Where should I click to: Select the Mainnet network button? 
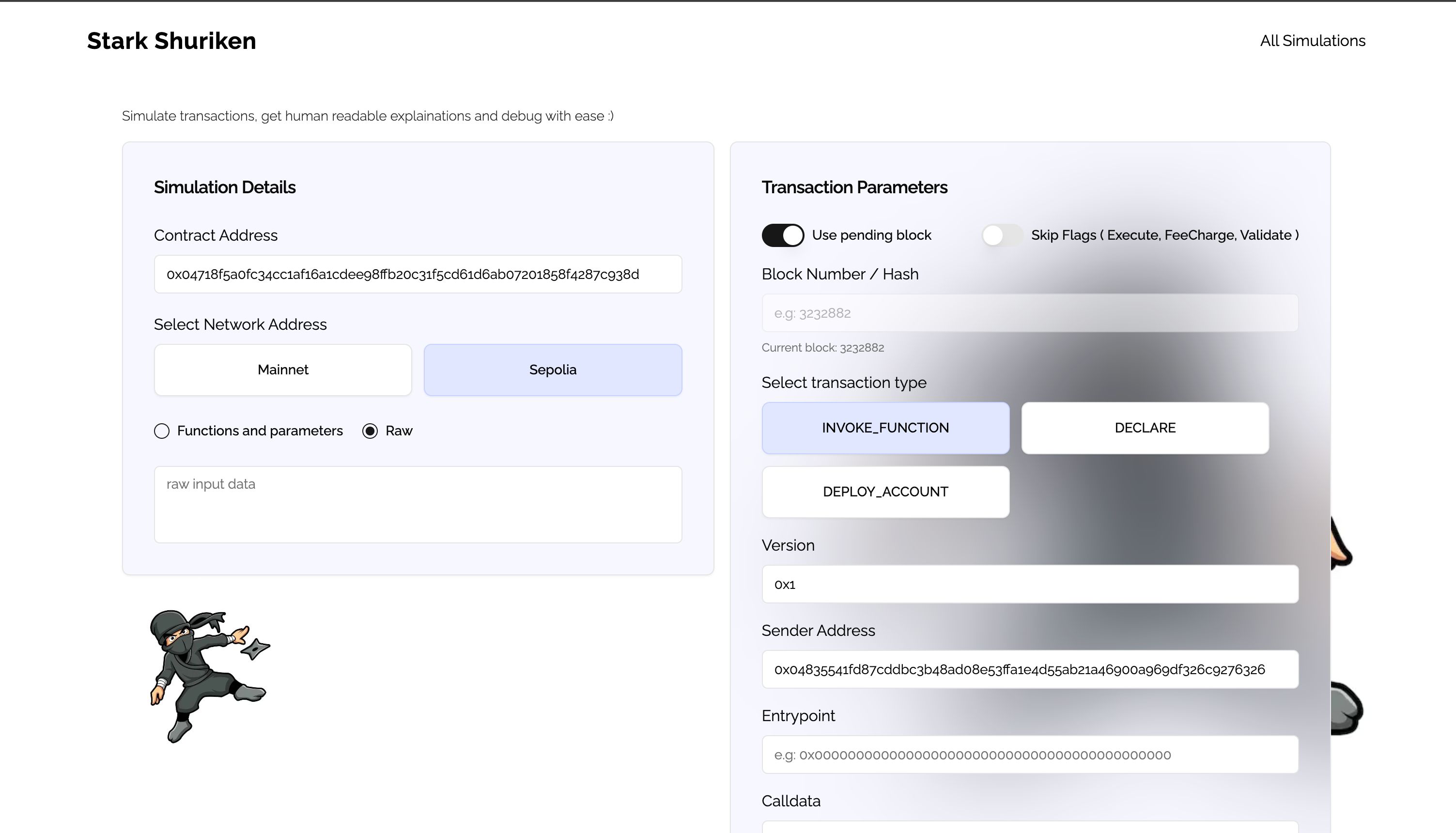[283, 370]
